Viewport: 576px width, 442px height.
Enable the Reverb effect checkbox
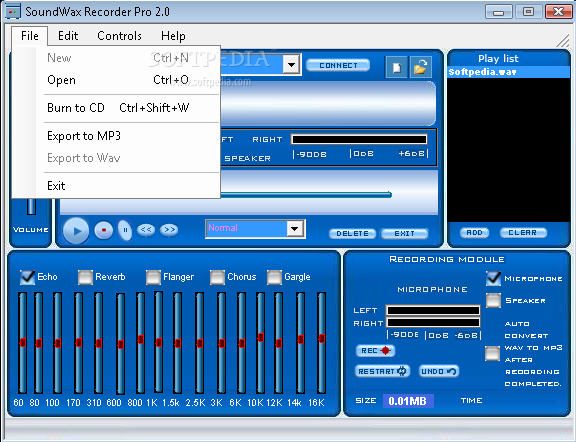click(x=85, y=277)
